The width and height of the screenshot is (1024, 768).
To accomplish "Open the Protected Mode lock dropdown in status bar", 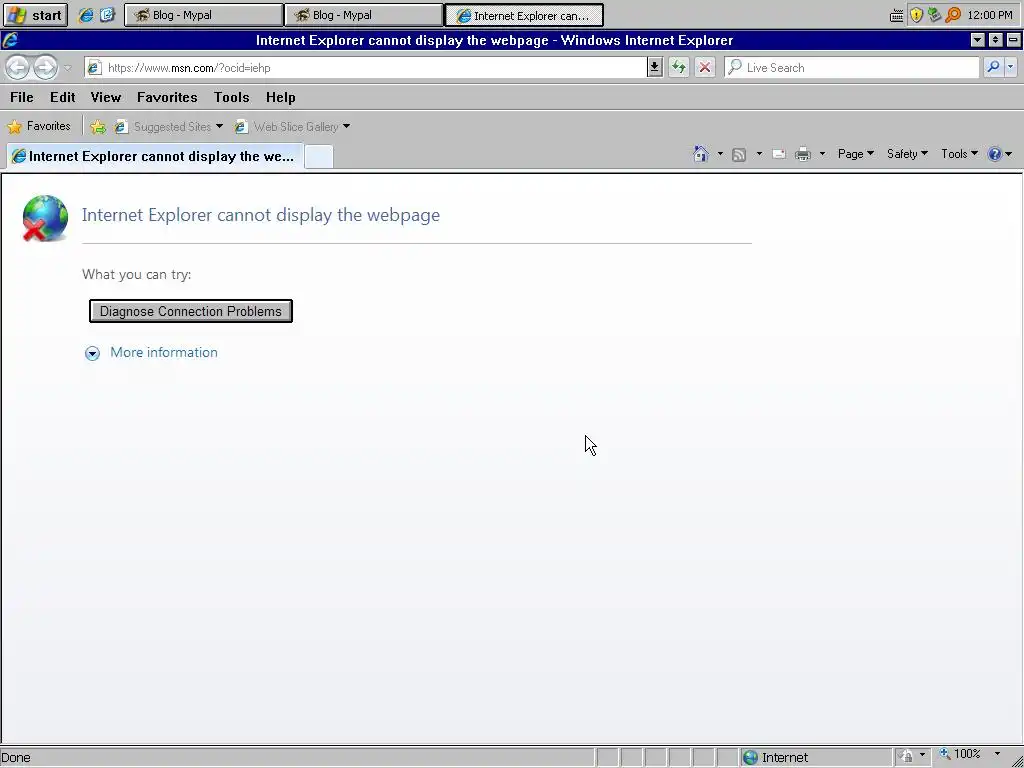I will (912, 757).
